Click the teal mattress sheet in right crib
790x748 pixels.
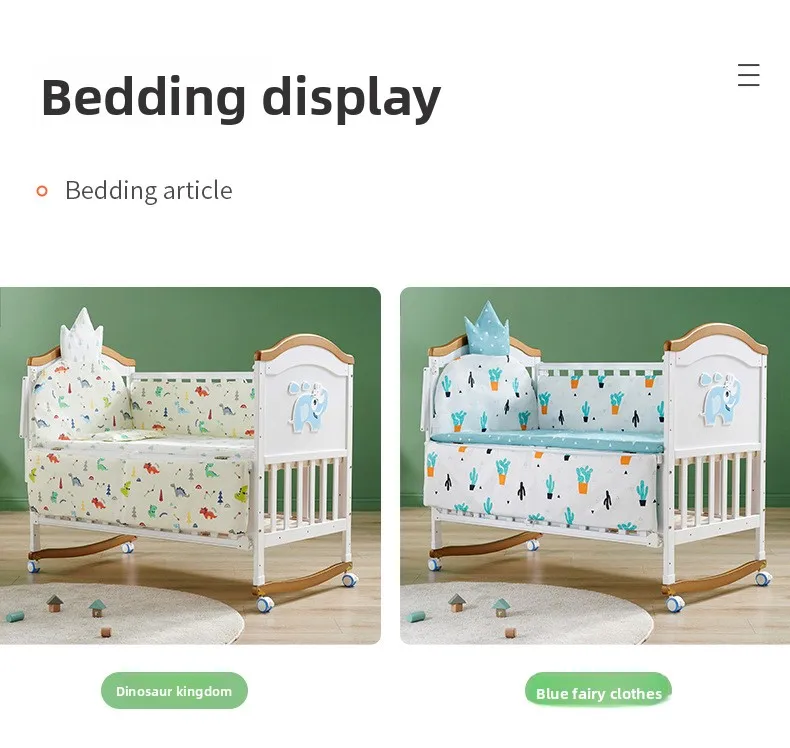coord(548,441)
